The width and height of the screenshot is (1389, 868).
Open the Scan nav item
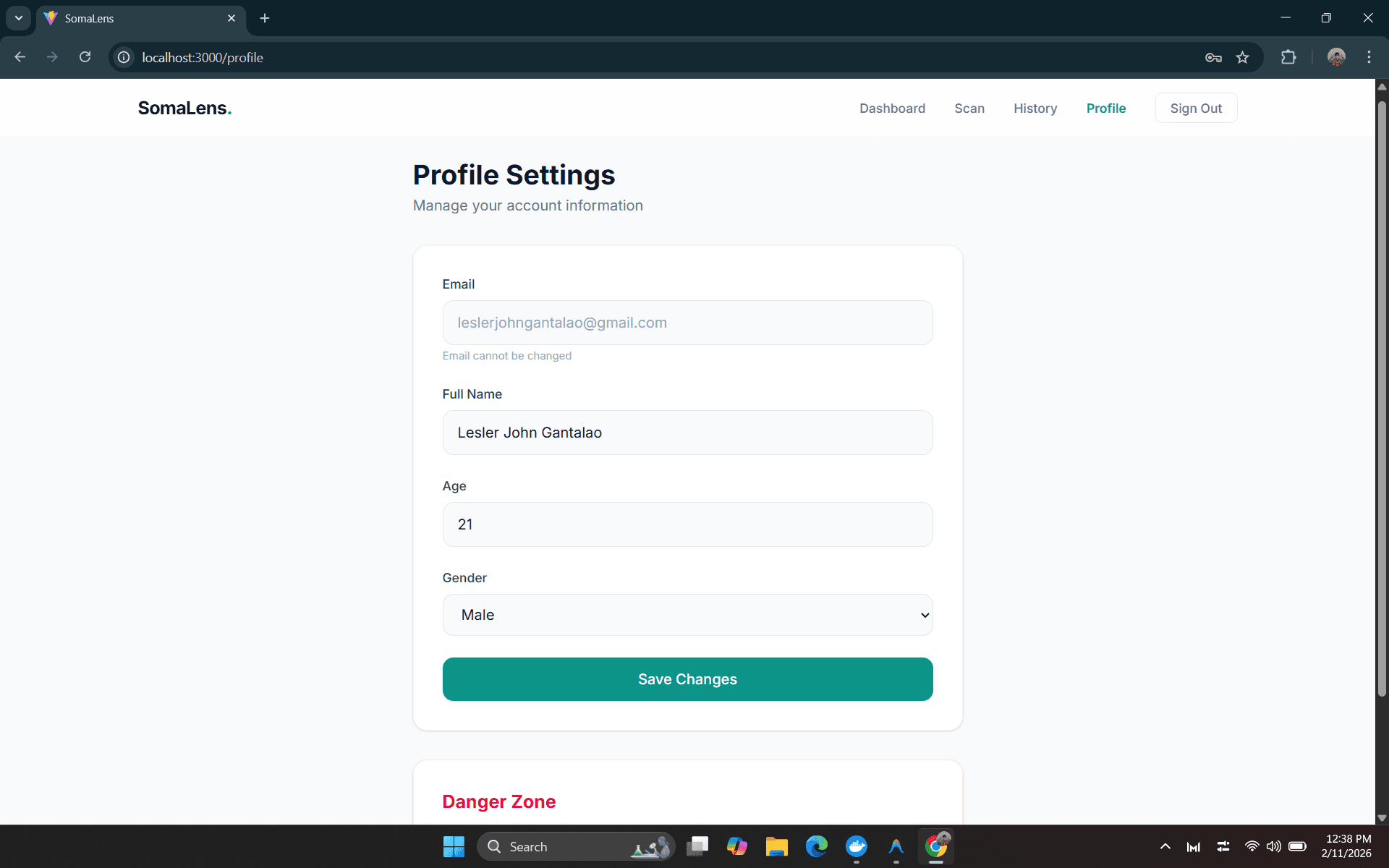969,109
